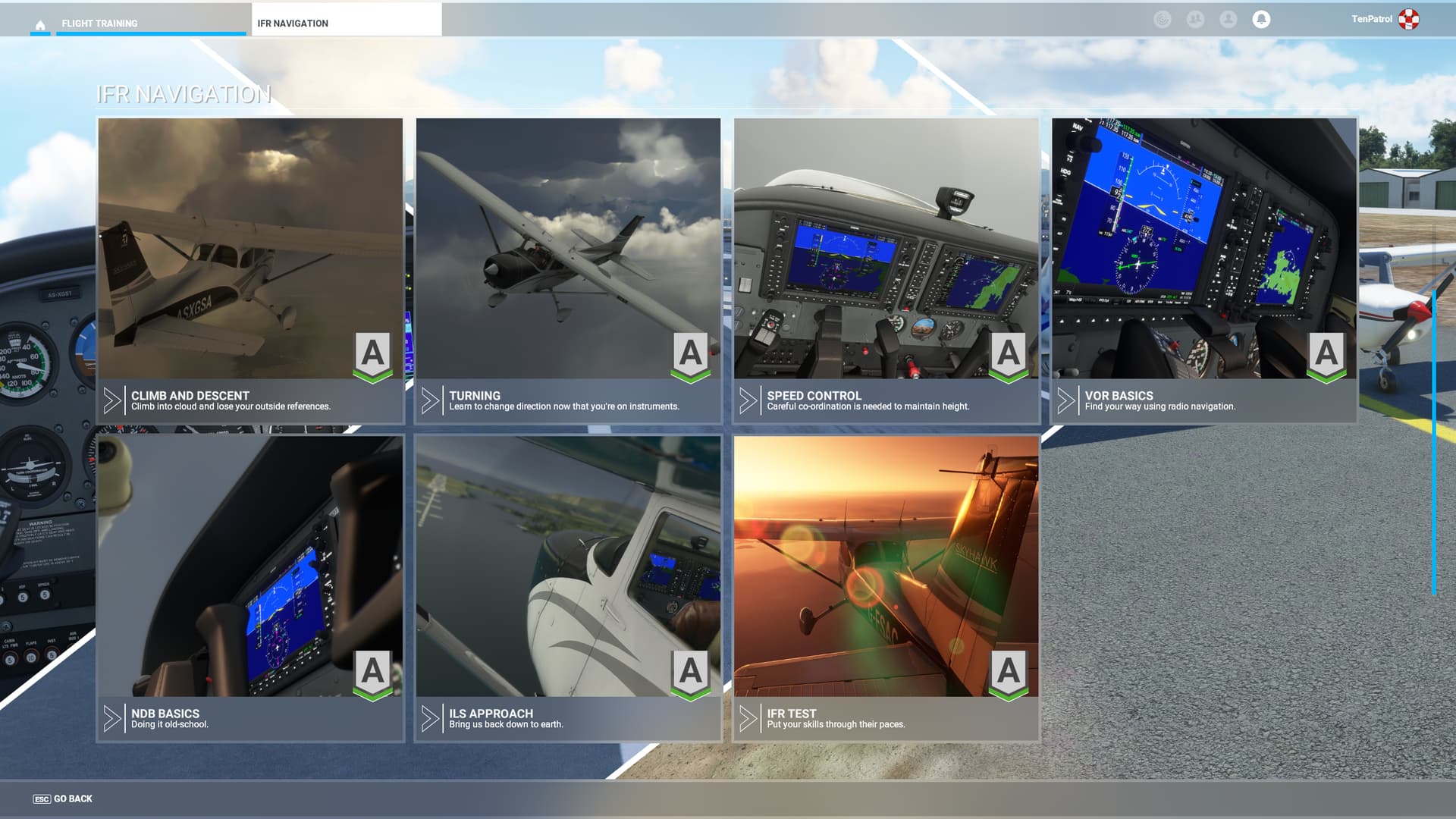Image resolution: width=1456 pixels, height=819 pixels.
Task: Open the friends/group panel
Action: (1195, 19)
